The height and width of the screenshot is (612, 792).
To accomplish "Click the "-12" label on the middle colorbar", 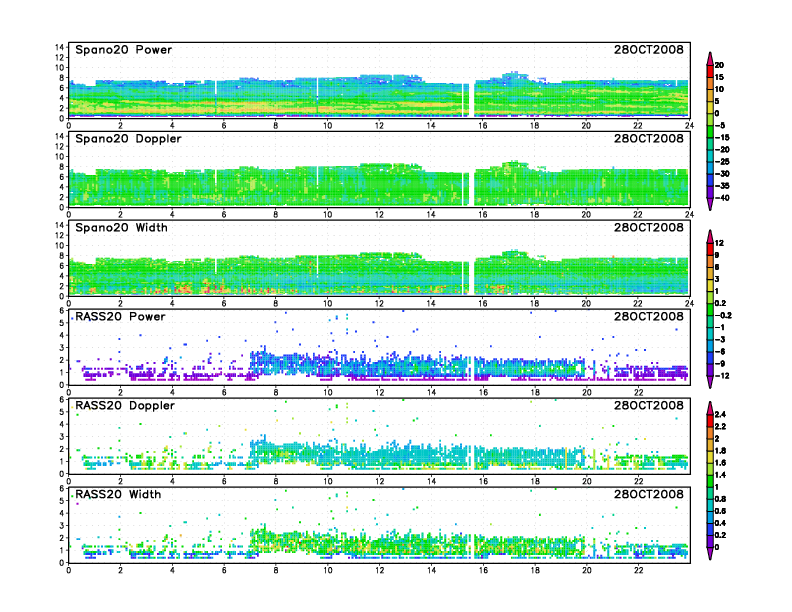I will tap(722, 376).
